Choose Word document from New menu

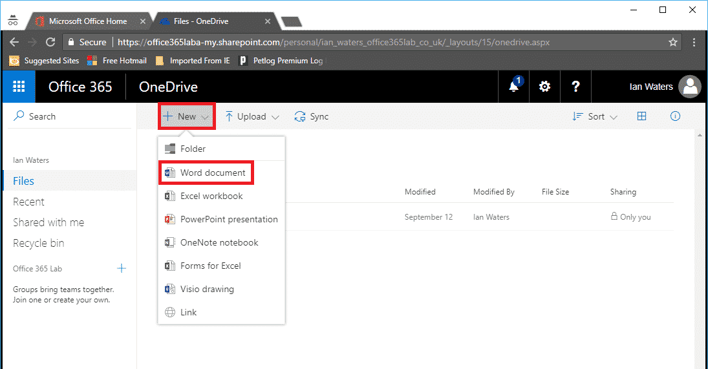click(221, 173)
